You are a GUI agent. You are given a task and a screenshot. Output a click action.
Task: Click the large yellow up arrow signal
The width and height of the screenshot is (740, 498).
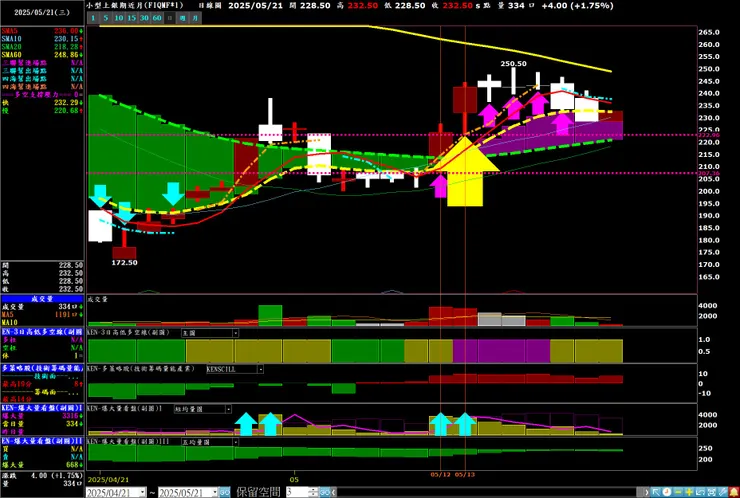(x=466, y=171)
